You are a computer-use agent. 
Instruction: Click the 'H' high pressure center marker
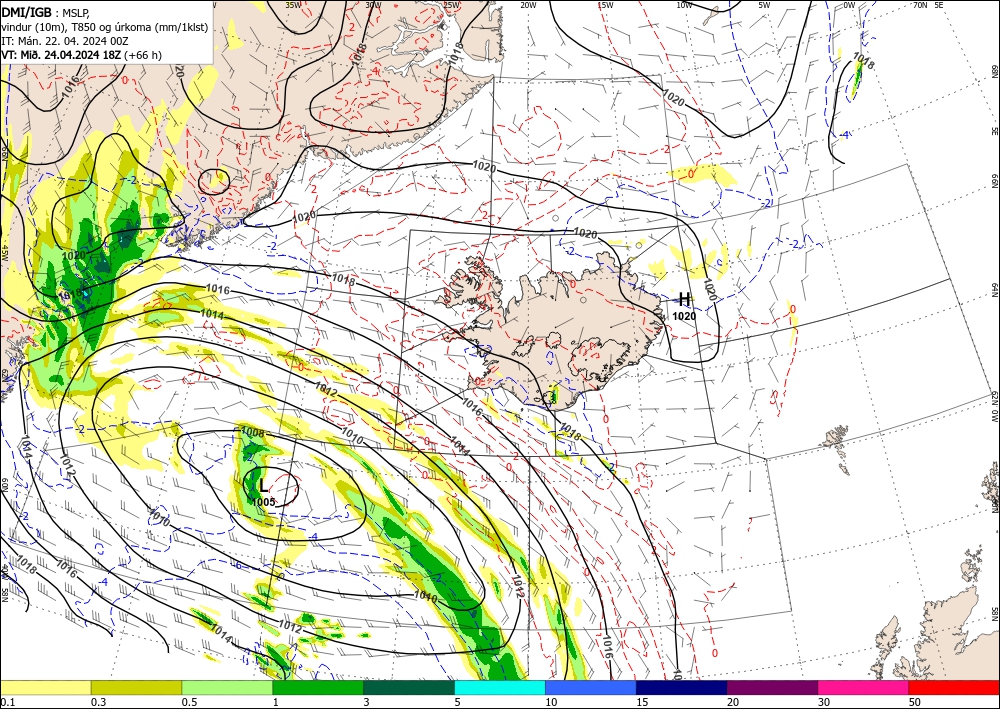[x=684, y=299]
